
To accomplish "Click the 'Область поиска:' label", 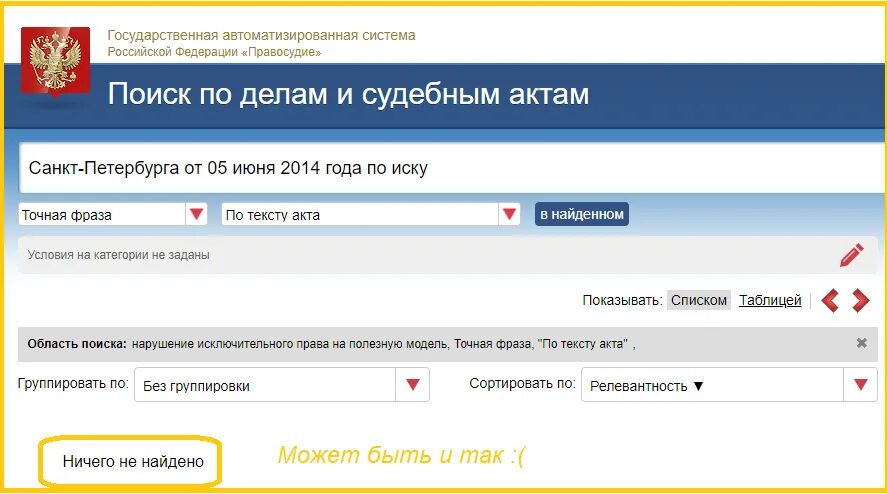I will coord(77,343).
